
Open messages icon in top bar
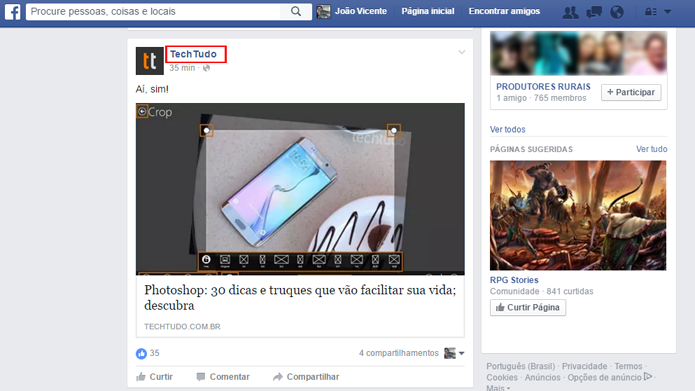pyautogui.click(x=594, y=12)
